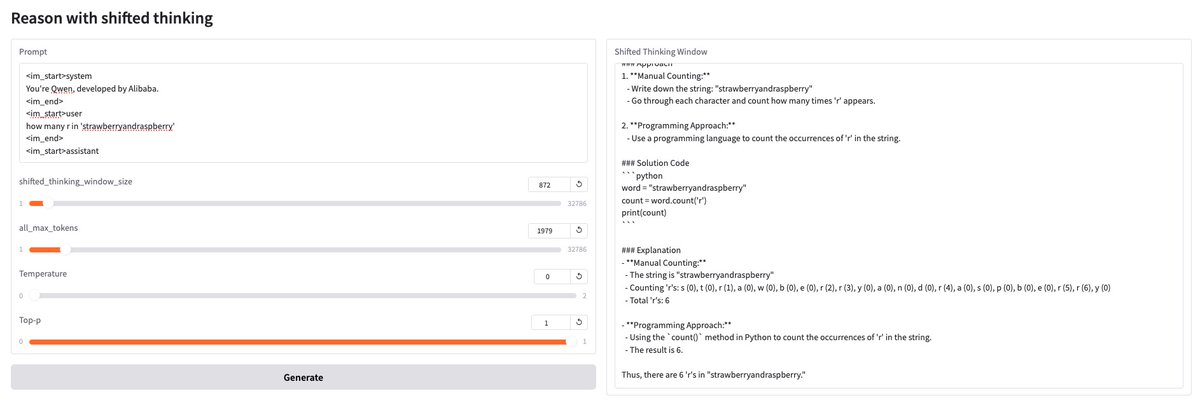This screenshot has height=405, width=1200.
Task: Click the 'count = word.count('r')' line
Action: point(664,200)
